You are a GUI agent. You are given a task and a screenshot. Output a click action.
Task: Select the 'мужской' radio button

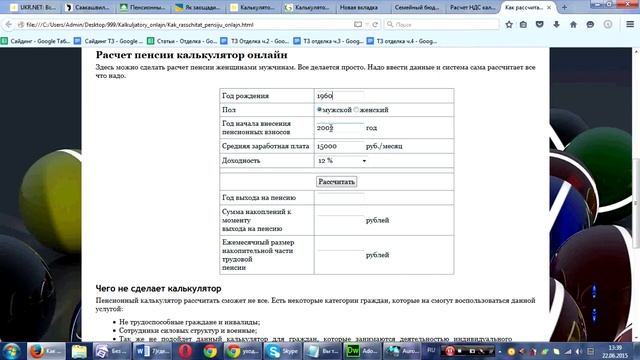[319, 109]
